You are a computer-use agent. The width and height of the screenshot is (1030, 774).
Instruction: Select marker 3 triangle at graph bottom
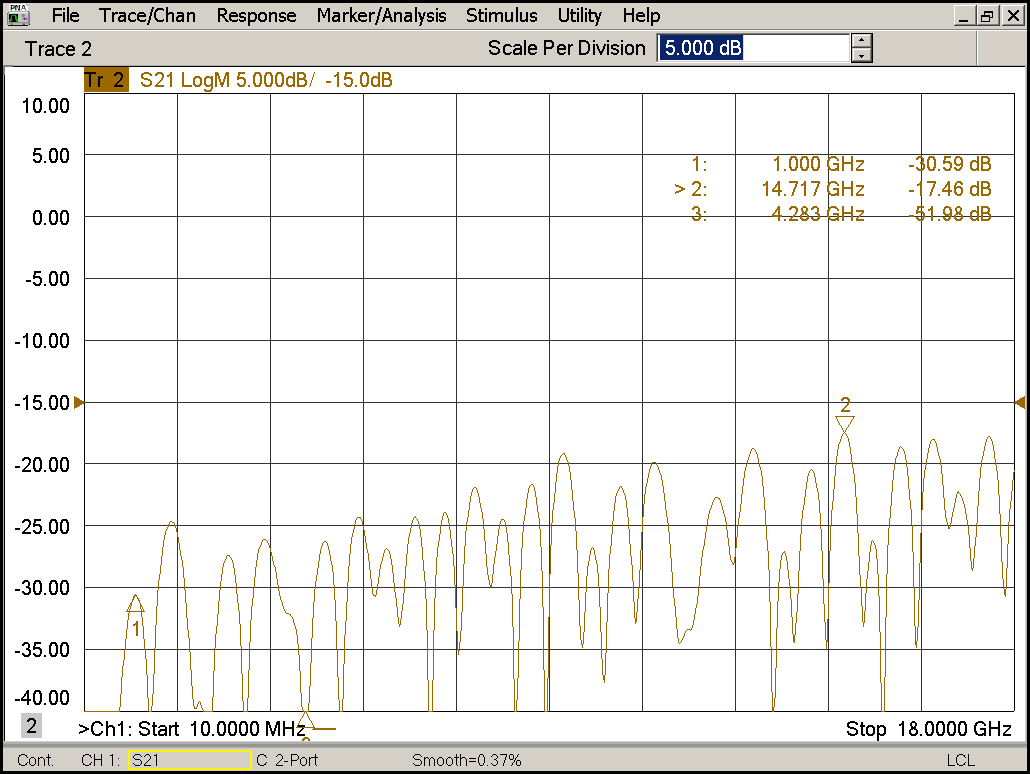[x=305, y=721]
